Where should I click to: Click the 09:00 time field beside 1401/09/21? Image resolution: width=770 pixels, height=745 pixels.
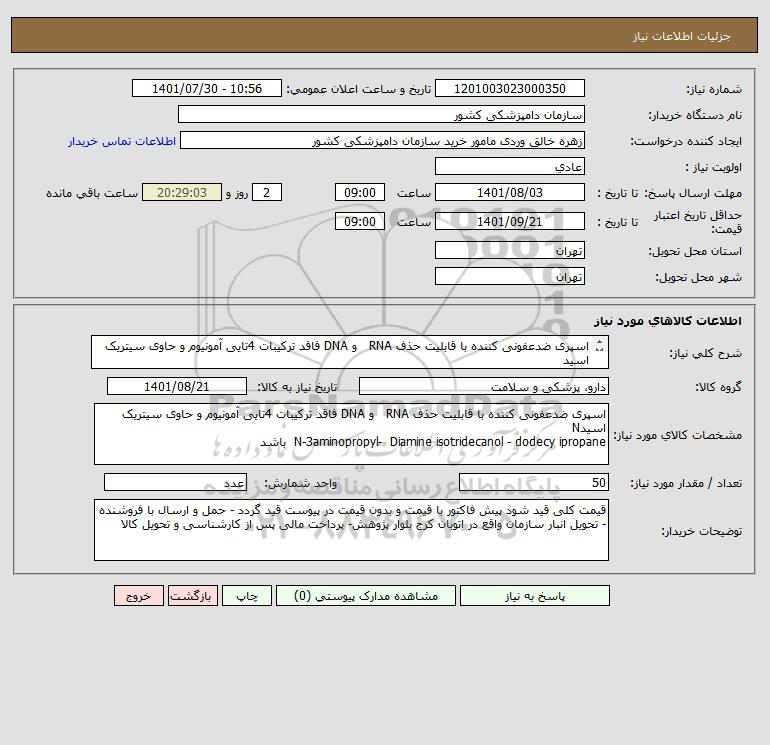(360, 221)
